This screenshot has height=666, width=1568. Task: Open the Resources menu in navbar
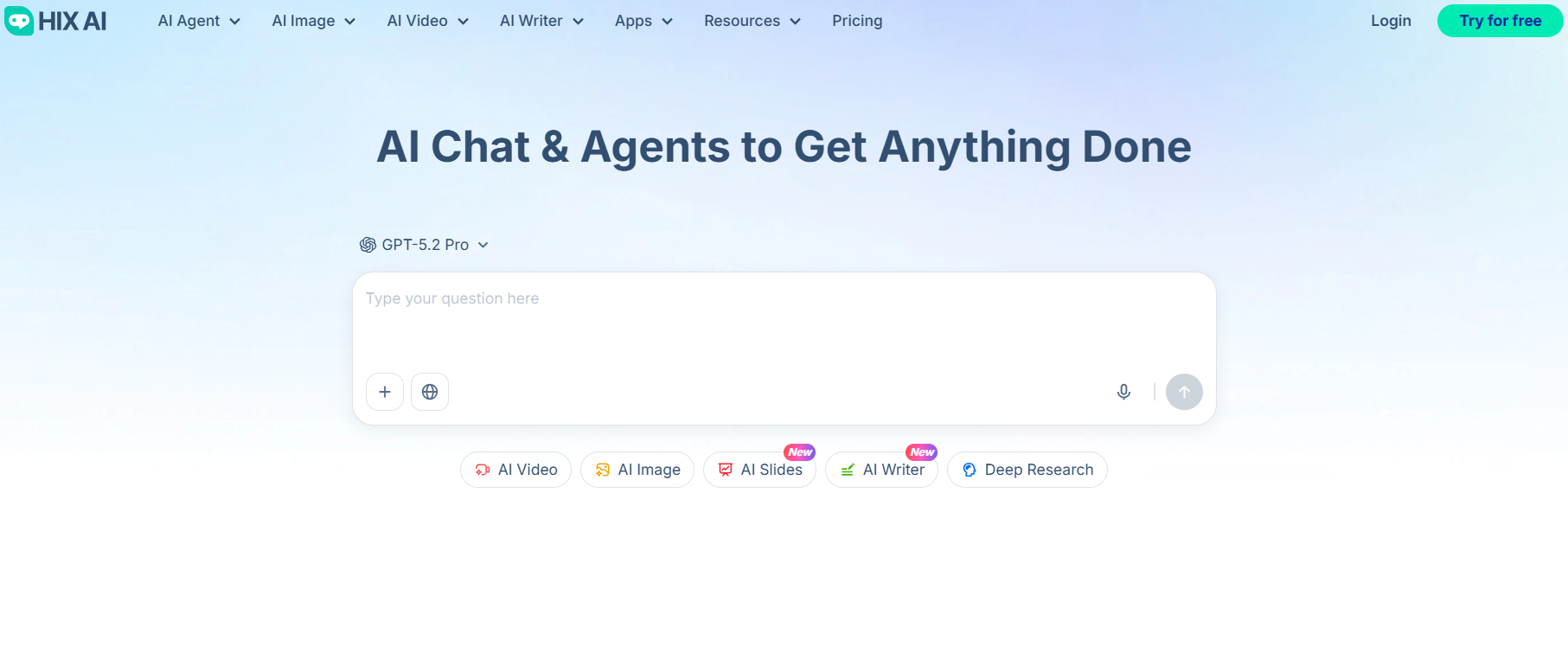pyautogui.click(x=752, y=21)
